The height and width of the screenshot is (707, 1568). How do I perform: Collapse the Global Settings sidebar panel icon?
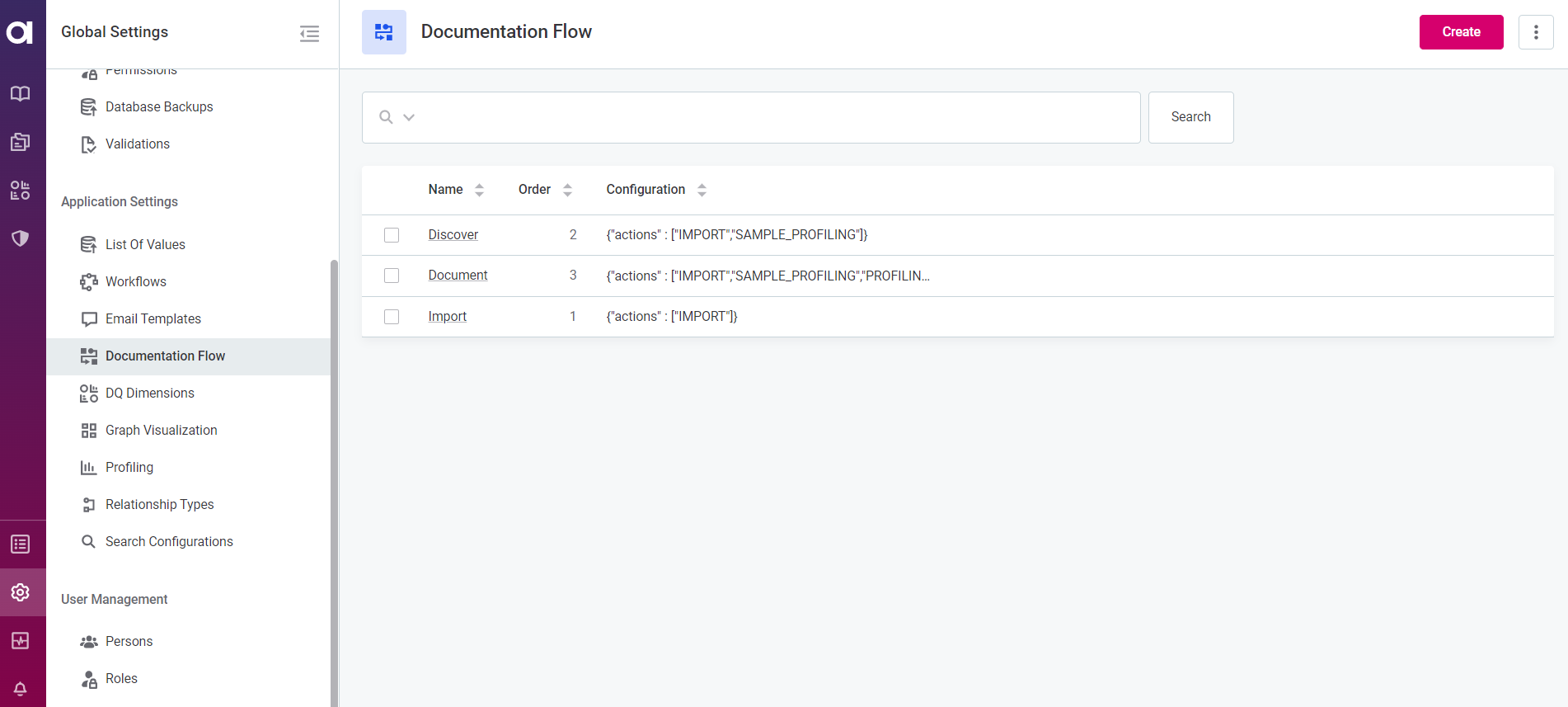(309, 33)
